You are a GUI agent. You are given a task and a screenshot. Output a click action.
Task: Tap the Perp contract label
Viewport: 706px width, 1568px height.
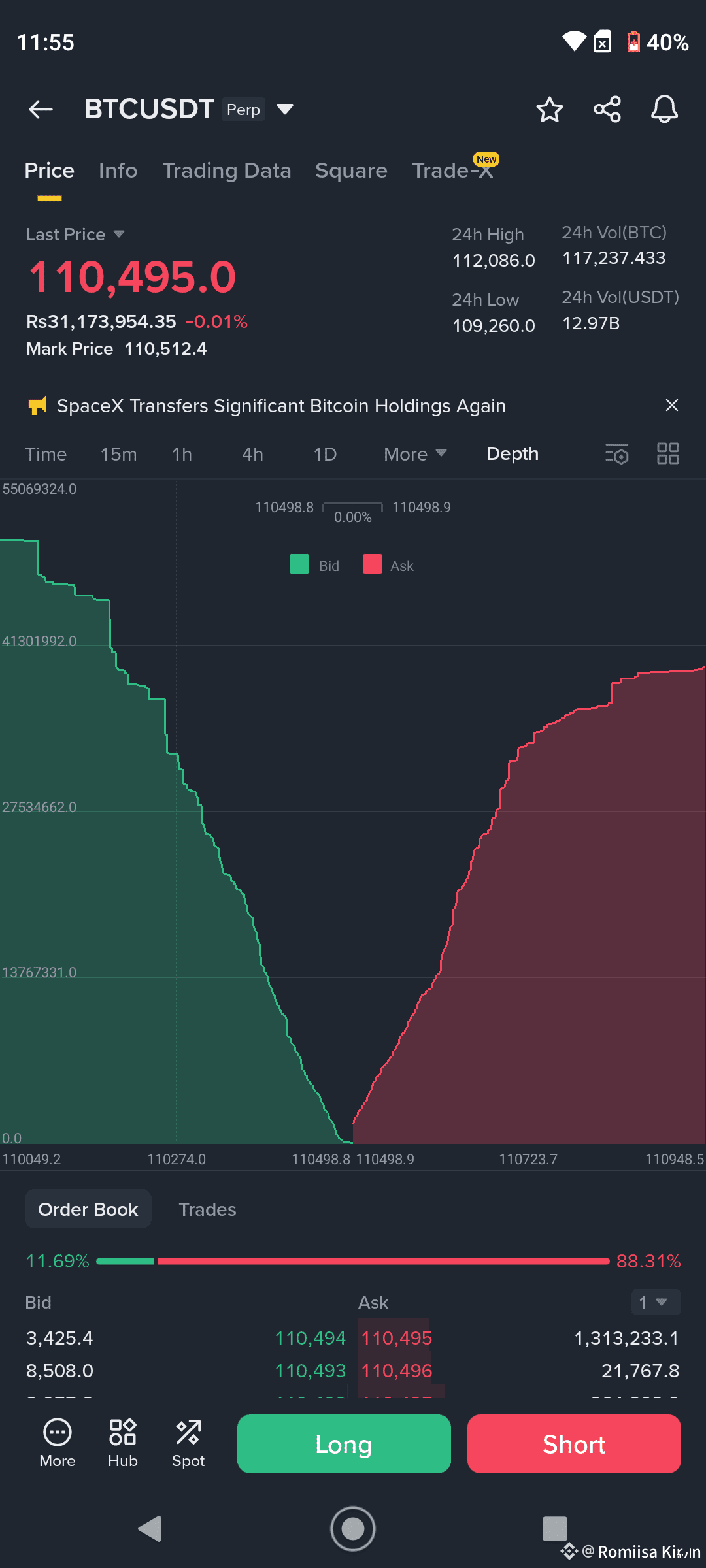(243, 110)
